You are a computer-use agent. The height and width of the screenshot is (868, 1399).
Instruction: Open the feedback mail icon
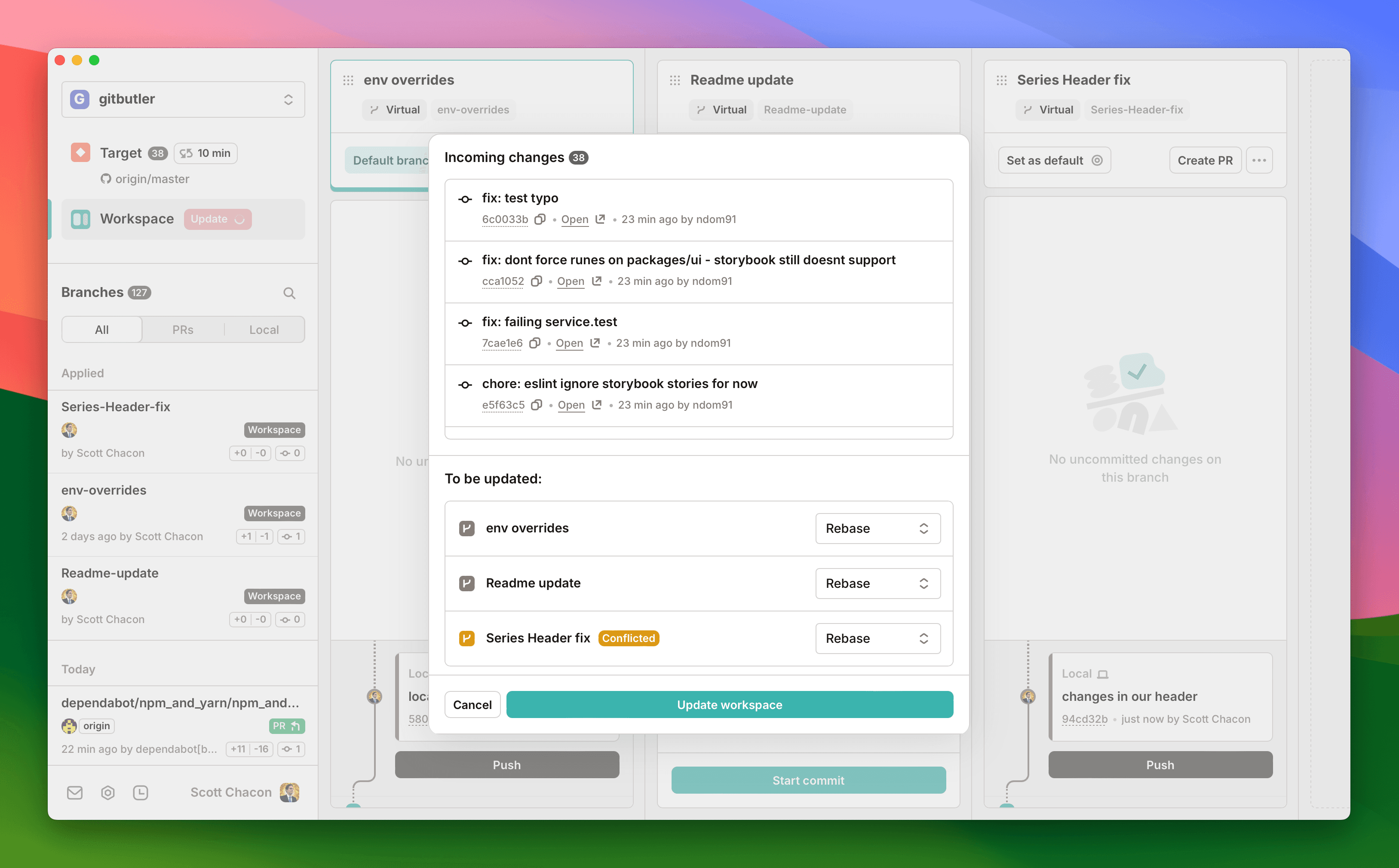75,792
